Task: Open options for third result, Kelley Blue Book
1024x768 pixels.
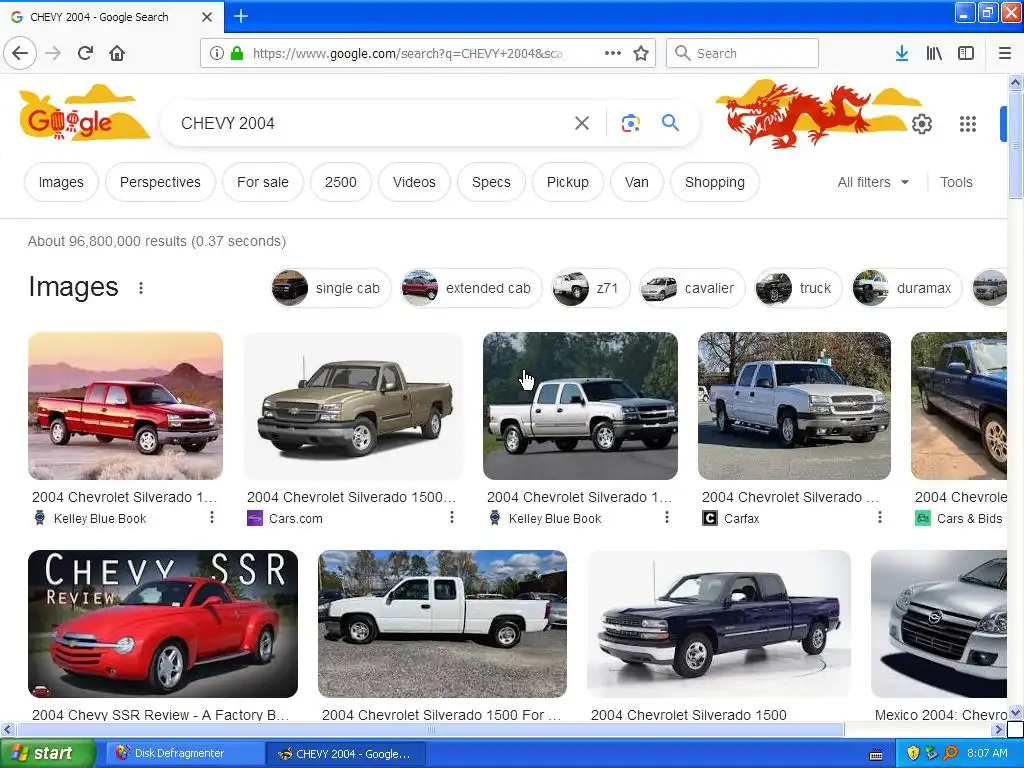Action: [x=667, y=517]
